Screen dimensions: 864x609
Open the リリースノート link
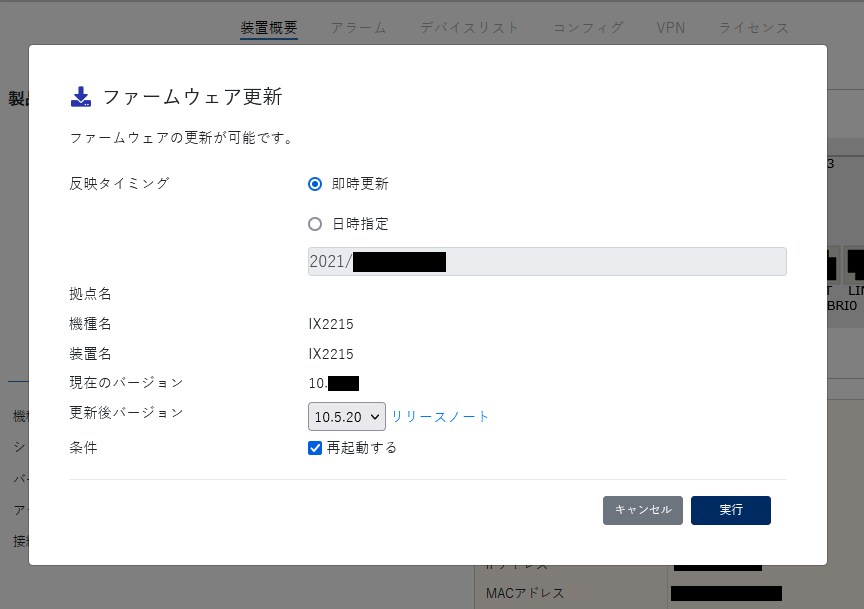point(440,416)
